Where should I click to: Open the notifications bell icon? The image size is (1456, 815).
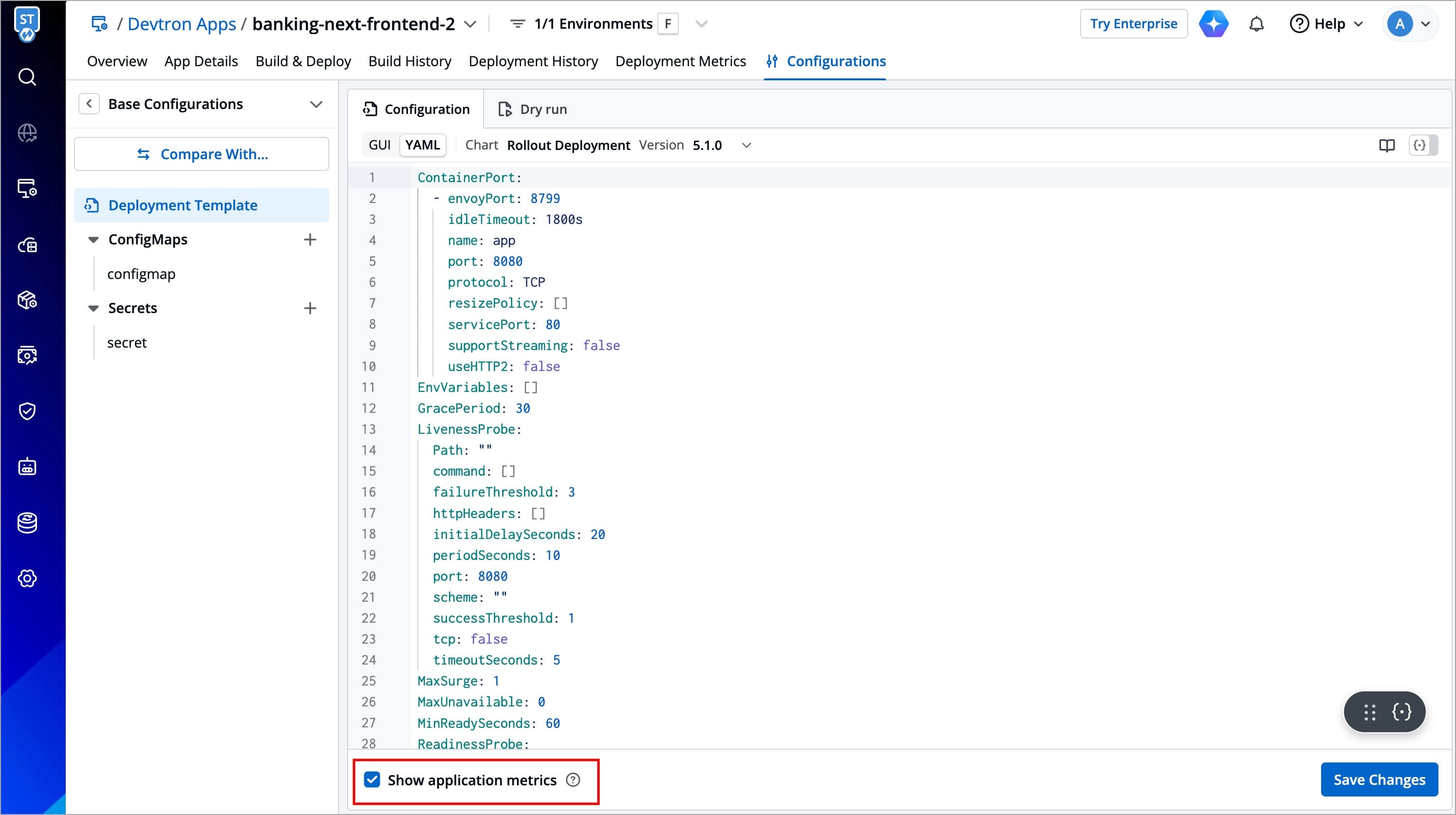click(x=1256, y=24)
